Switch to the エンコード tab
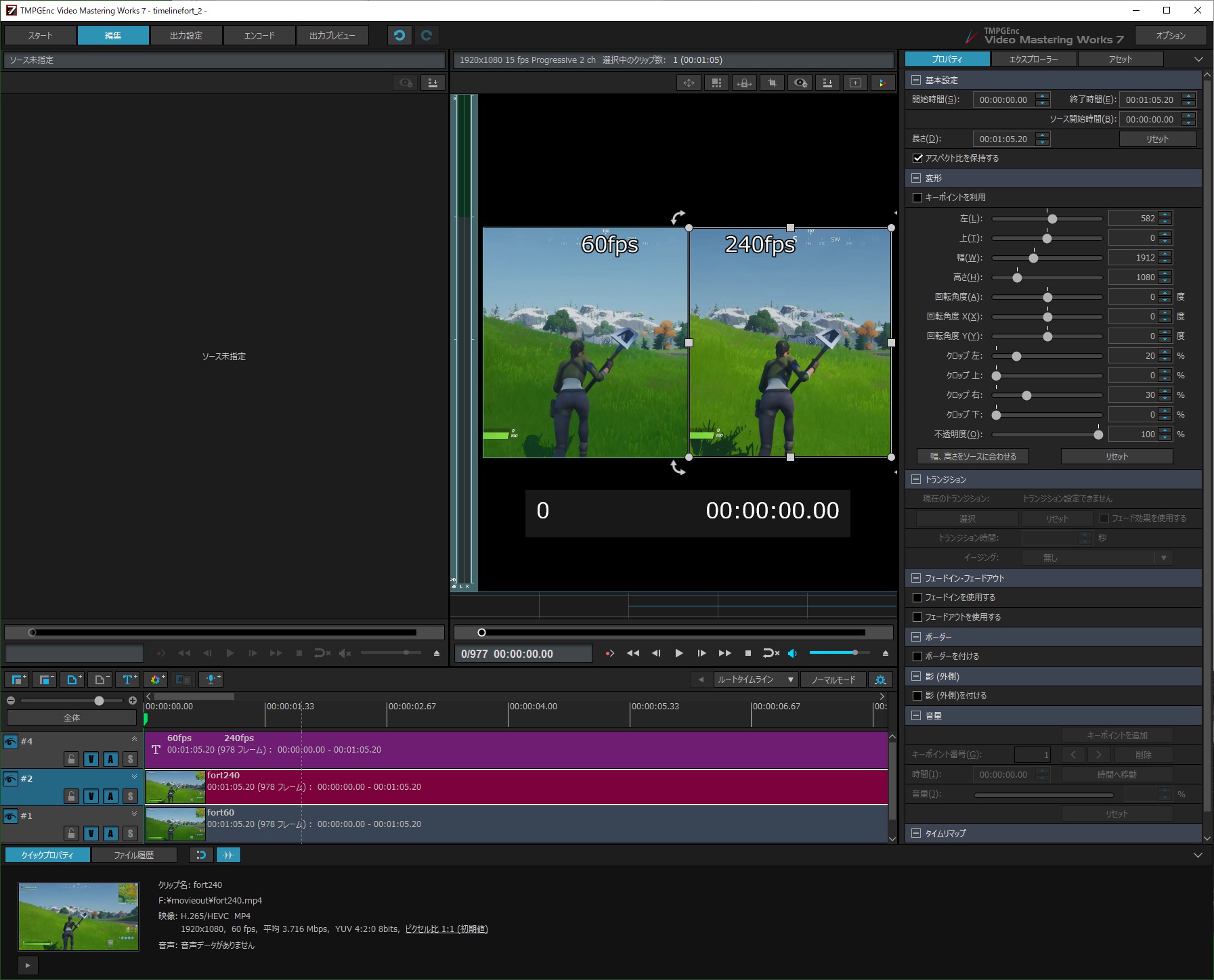Image resolution: width=1214 pixels, height=980 pixels. click(259, 35)
